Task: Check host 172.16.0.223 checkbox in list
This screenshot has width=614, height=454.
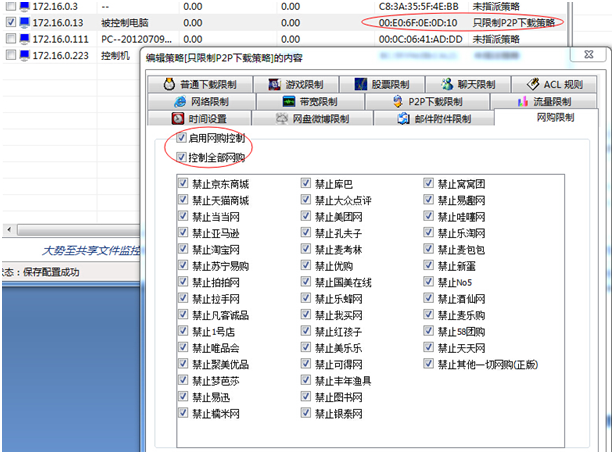Action: (x=11, y=55)
